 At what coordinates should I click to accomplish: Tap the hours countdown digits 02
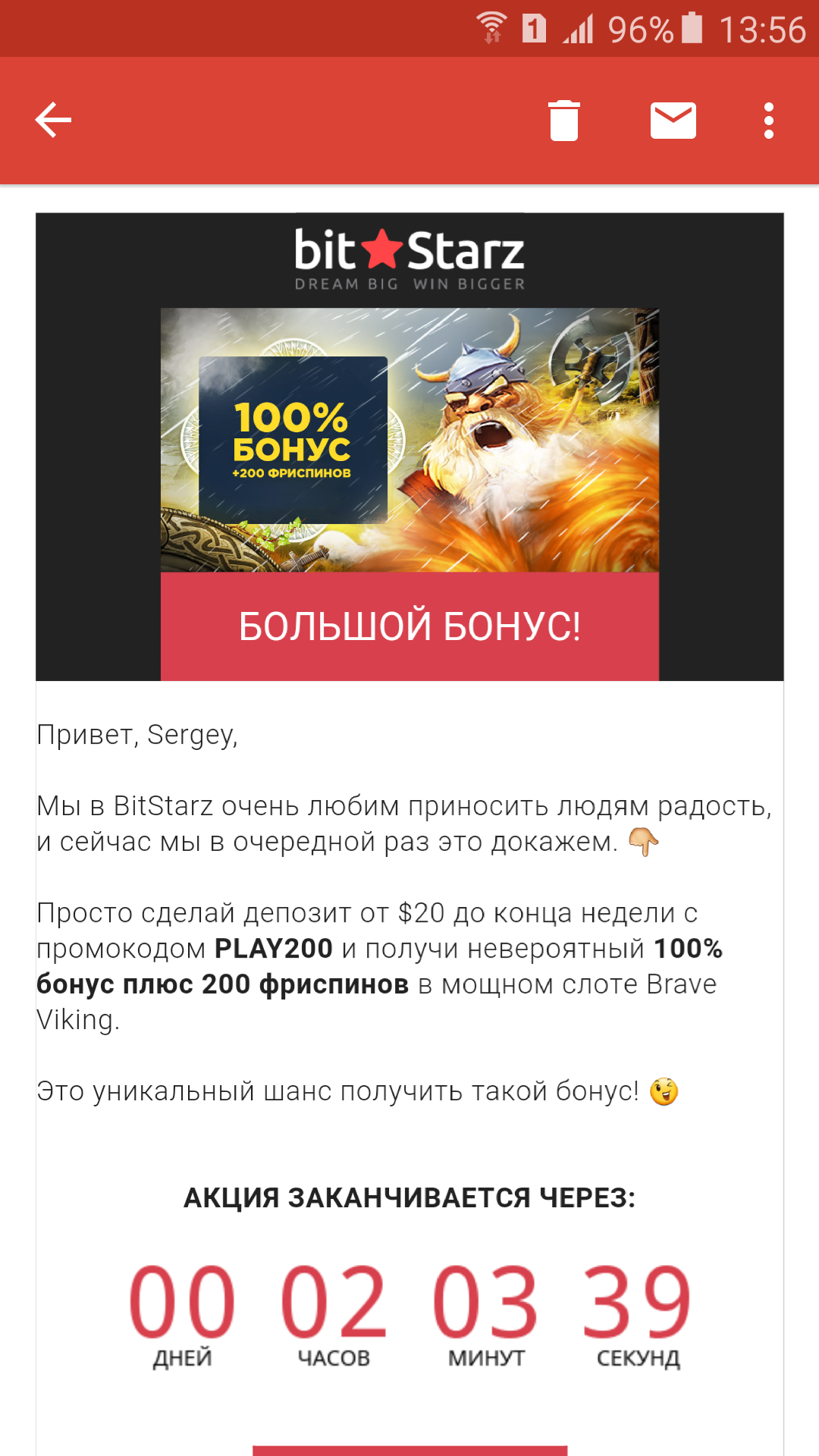pos(334,1302)
